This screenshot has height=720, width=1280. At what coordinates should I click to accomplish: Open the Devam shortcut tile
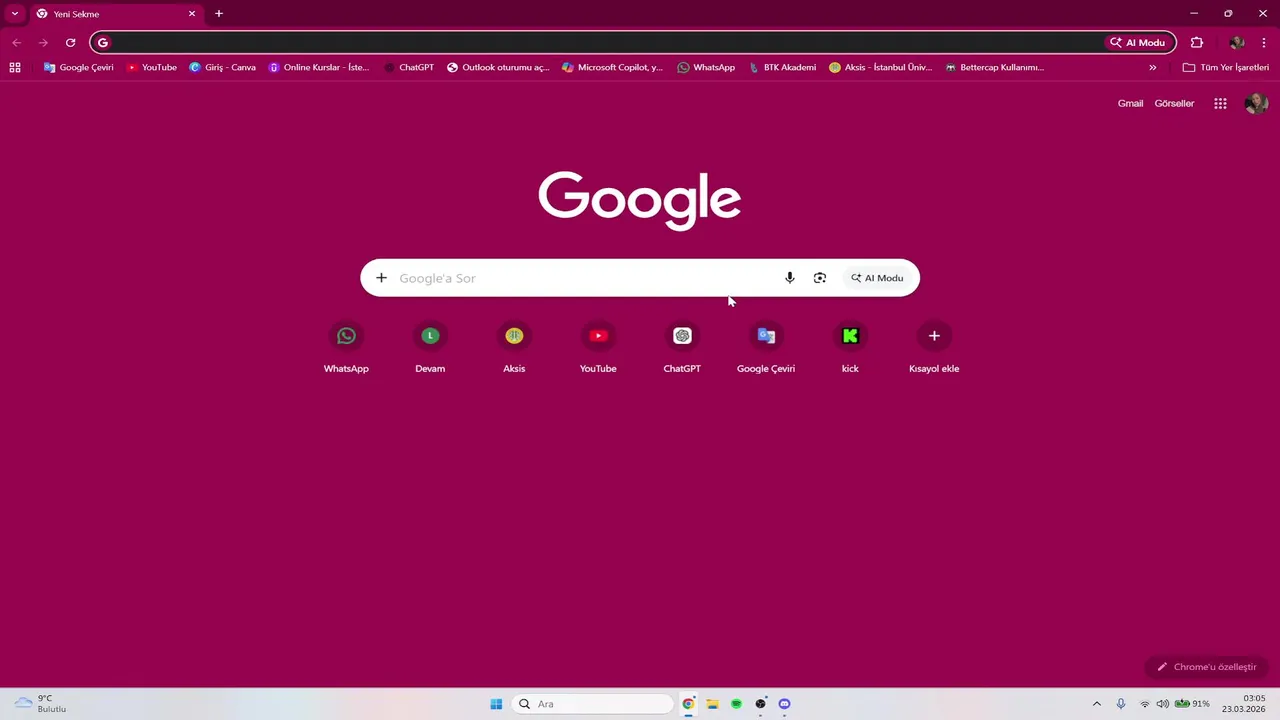pyautogui.click(x=430, y=348)
